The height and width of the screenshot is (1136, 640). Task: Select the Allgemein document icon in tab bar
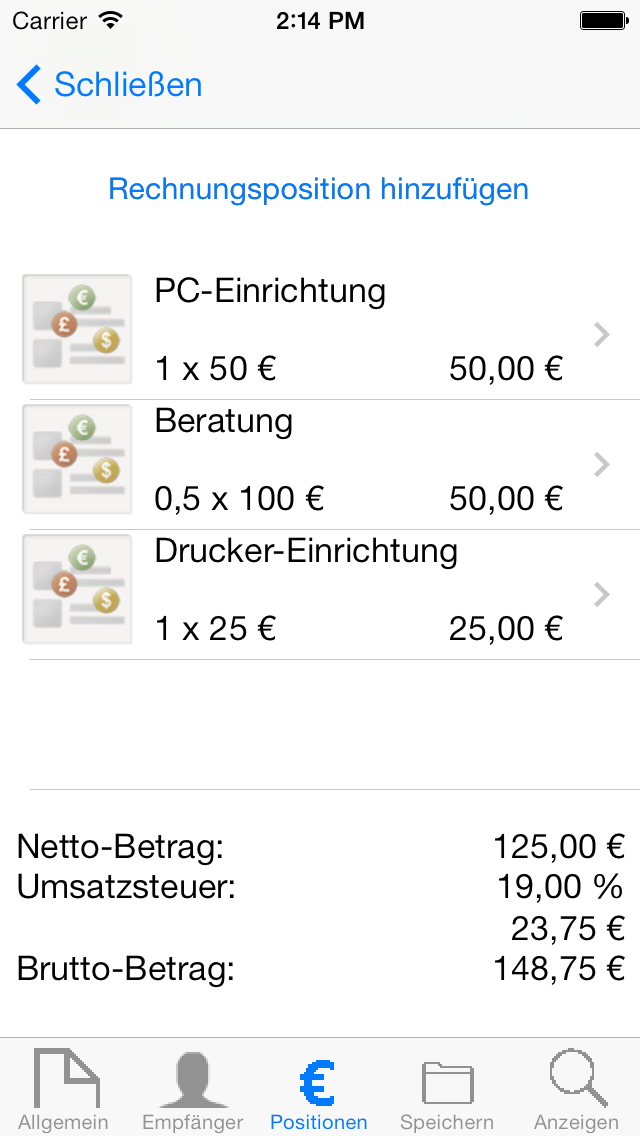click(63, 1080)
